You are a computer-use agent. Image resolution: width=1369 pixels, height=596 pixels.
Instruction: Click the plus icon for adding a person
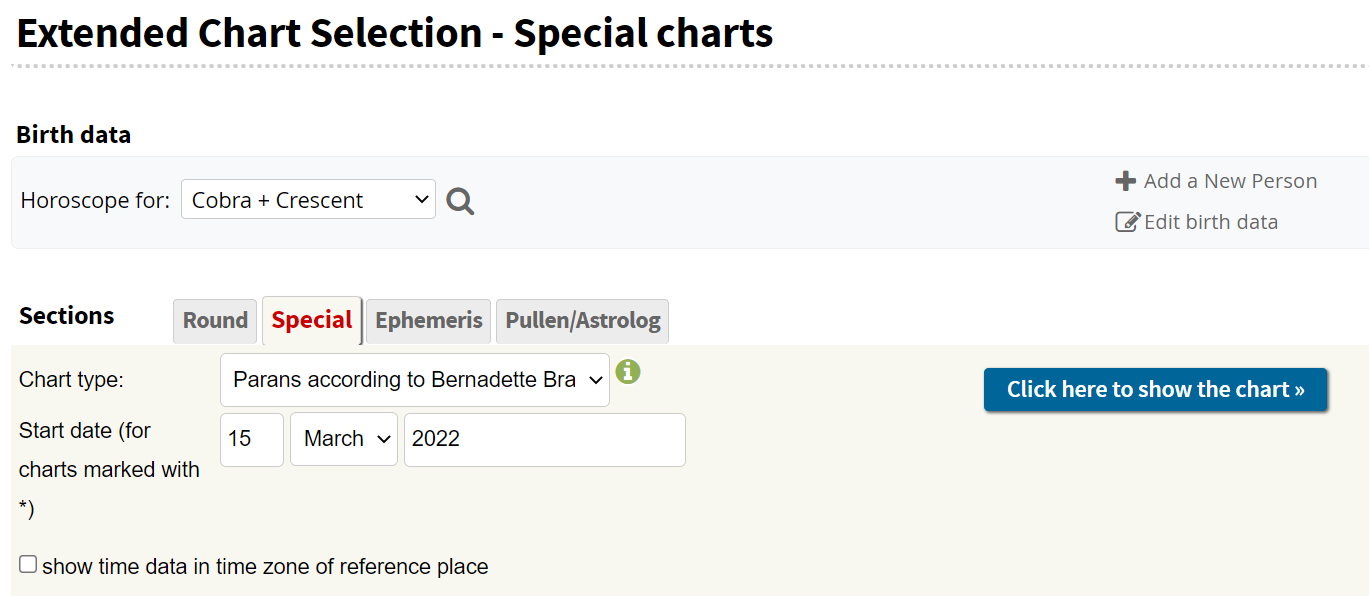click(x=1126, y=181)
